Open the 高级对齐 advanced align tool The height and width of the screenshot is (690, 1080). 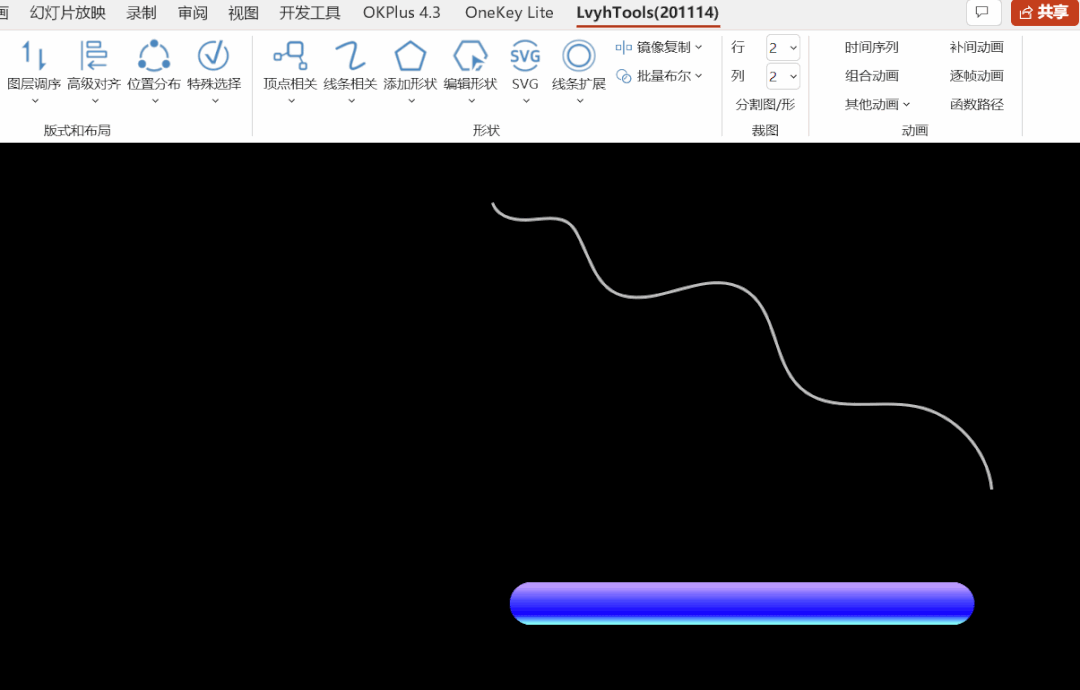tap(94, 67)
